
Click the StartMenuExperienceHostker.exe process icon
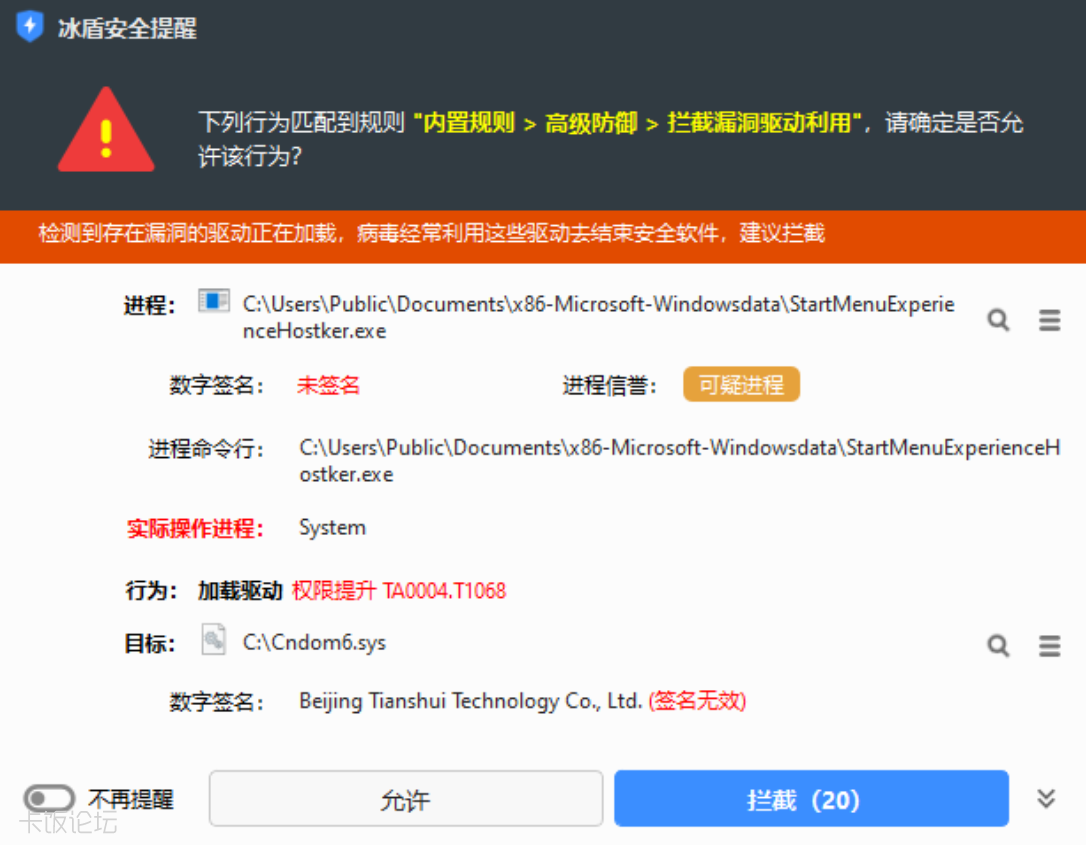[213, 300]
